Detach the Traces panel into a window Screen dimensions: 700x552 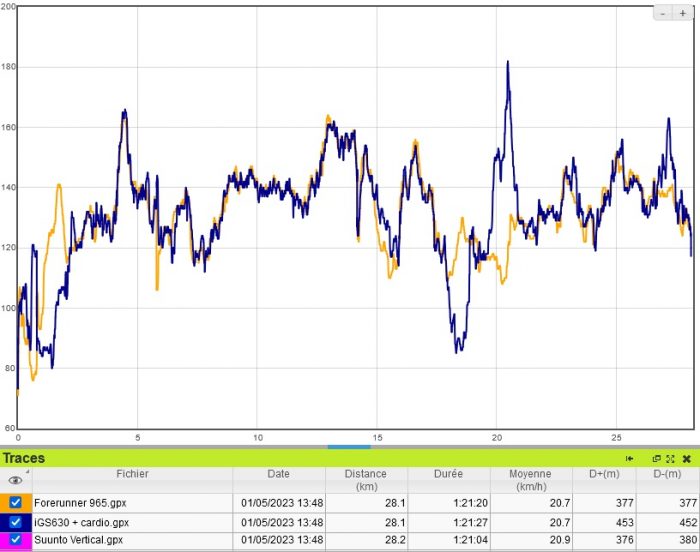pyautogui.click(x=657, y=458)
